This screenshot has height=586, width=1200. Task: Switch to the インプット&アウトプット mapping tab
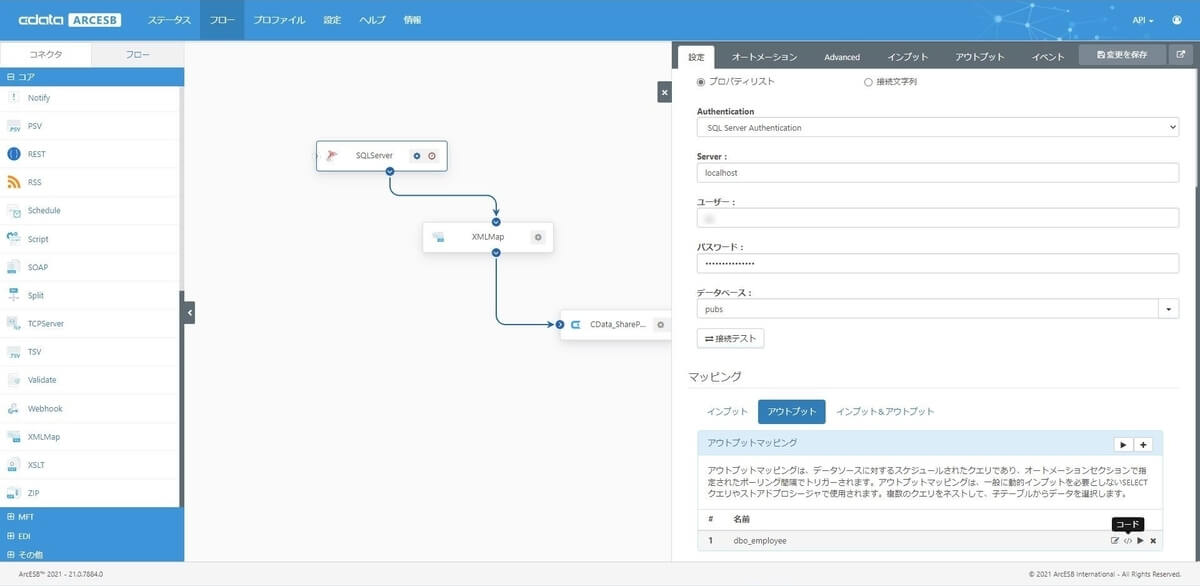point(885,412)
